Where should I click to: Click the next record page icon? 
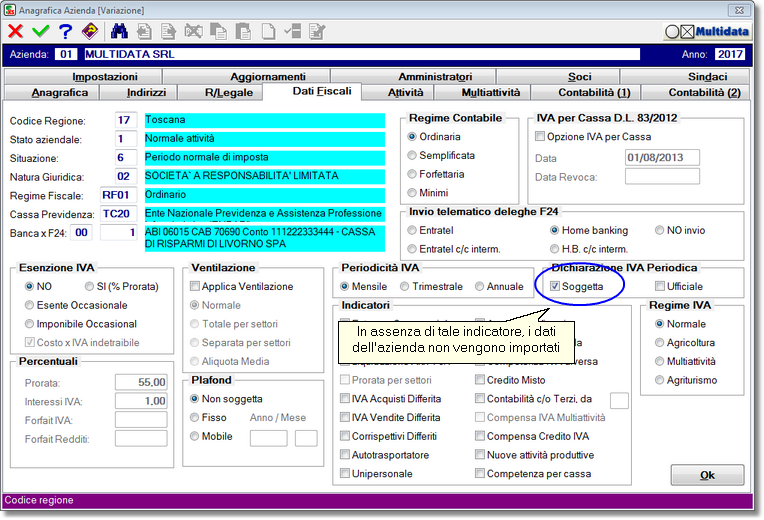pos(169,31)
